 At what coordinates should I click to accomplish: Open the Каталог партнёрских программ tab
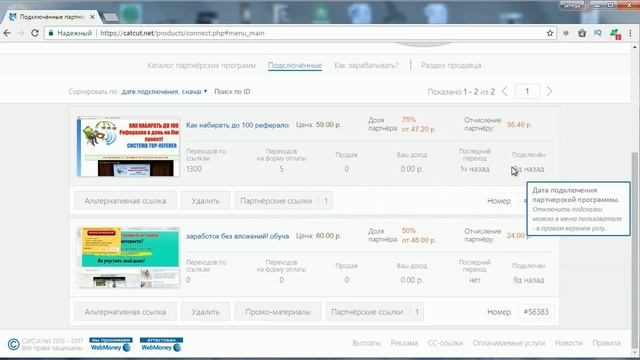tap(201, 65)
